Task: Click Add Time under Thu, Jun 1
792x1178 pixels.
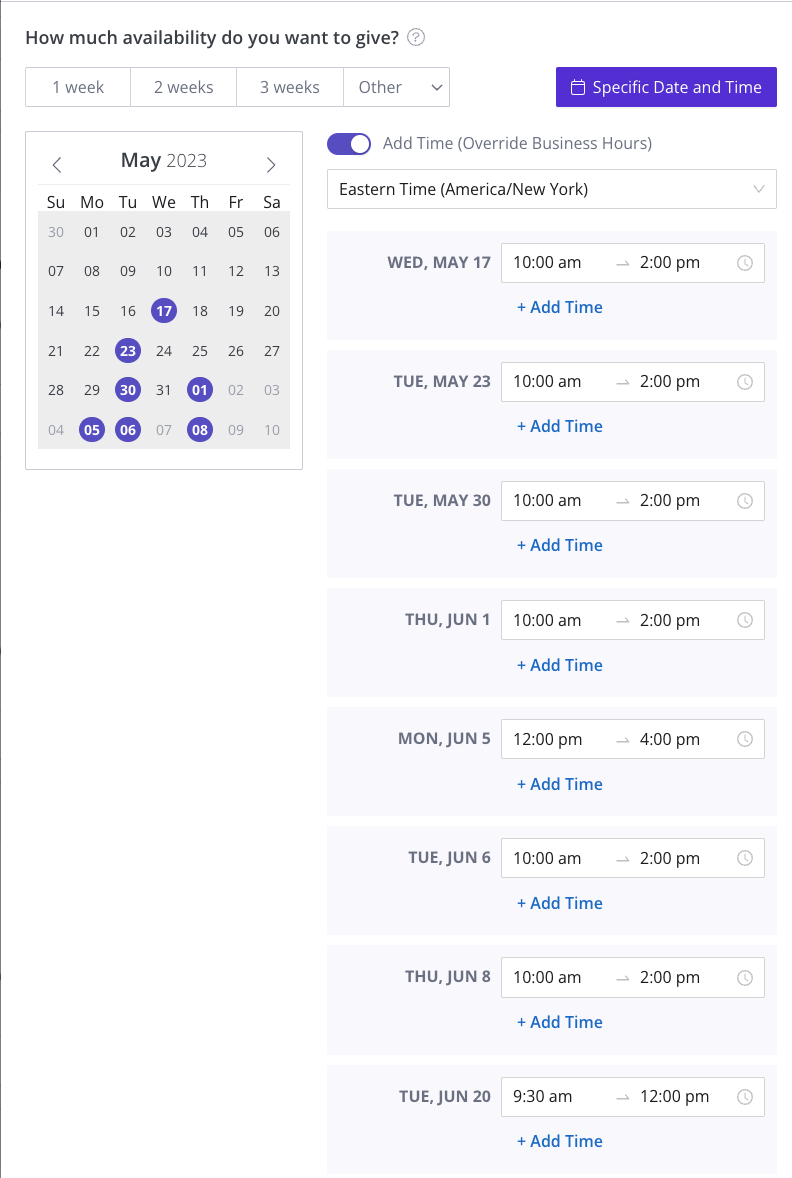Action: (x=560, y=665)
